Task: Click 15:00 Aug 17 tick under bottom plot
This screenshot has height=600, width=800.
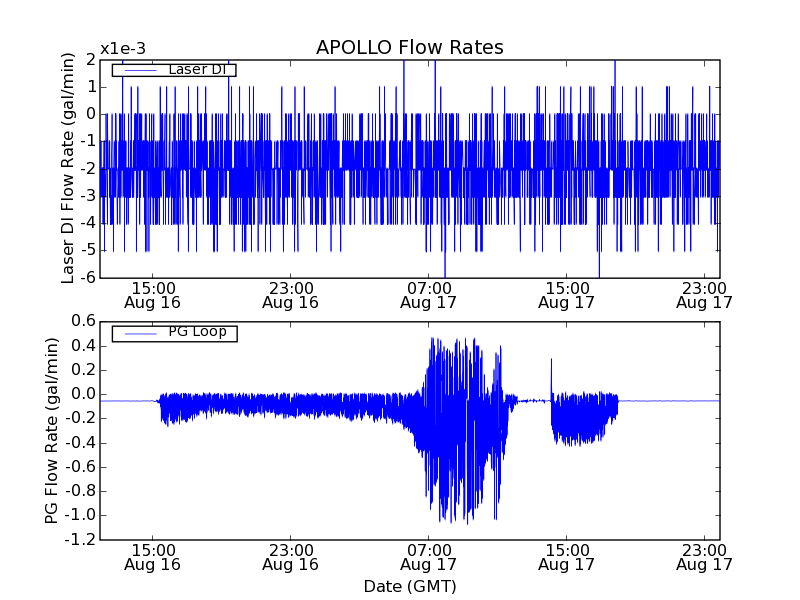Action: (x=566, y=556)
